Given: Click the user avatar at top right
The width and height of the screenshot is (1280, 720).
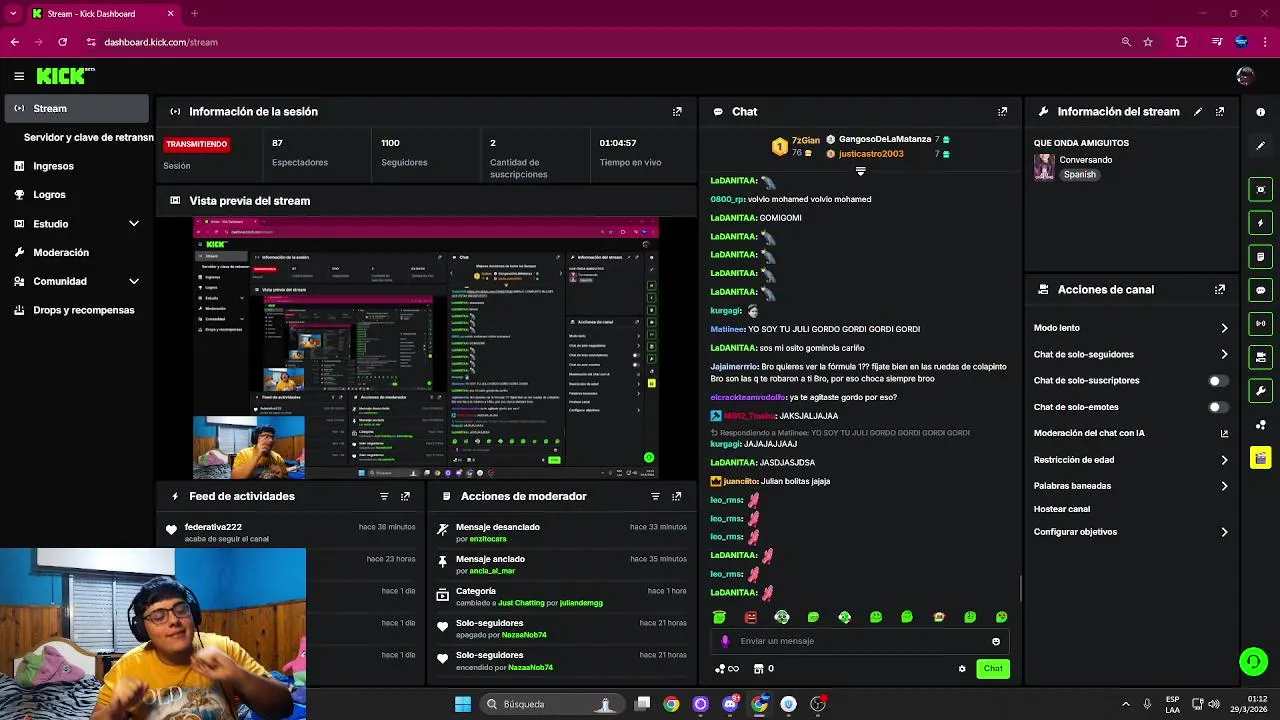Looking at the screenshot, I should [1245, 76].
